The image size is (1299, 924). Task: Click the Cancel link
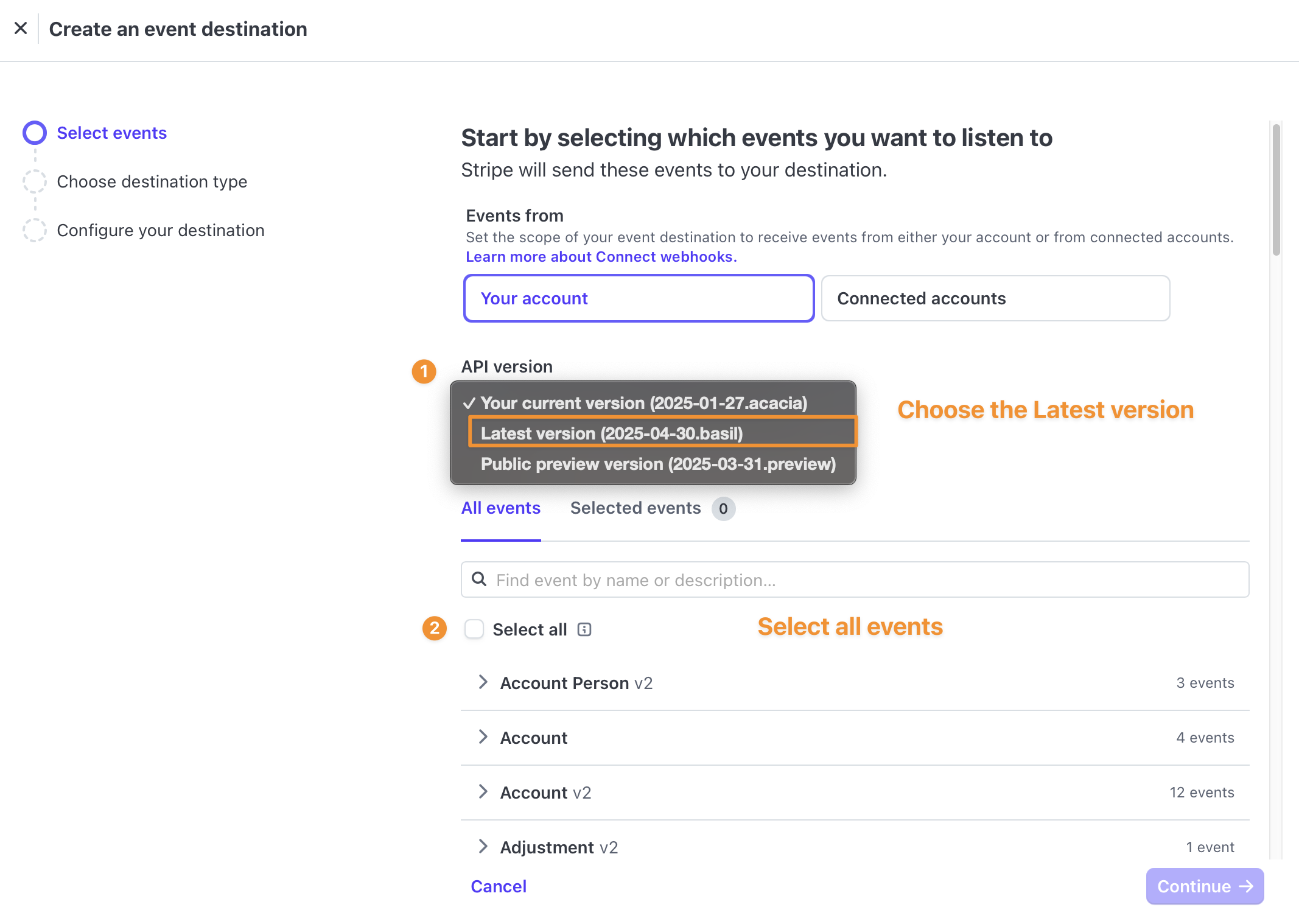(x=499, y=886)
